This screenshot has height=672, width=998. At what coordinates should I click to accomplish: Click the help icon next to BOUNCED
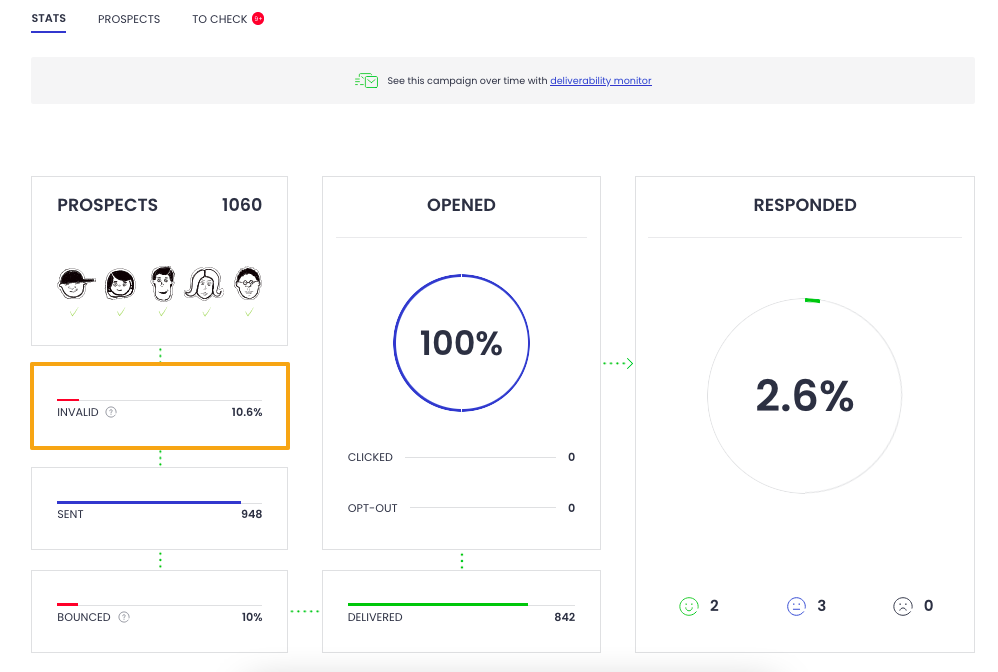(x=124, y=617)
